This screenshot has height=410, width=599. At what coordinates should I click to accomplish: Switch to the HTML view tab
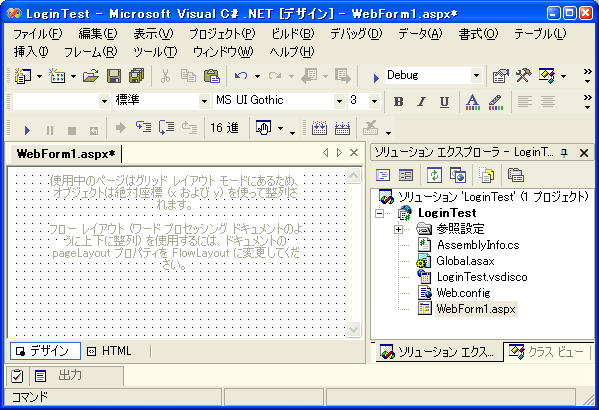(109, 351)
